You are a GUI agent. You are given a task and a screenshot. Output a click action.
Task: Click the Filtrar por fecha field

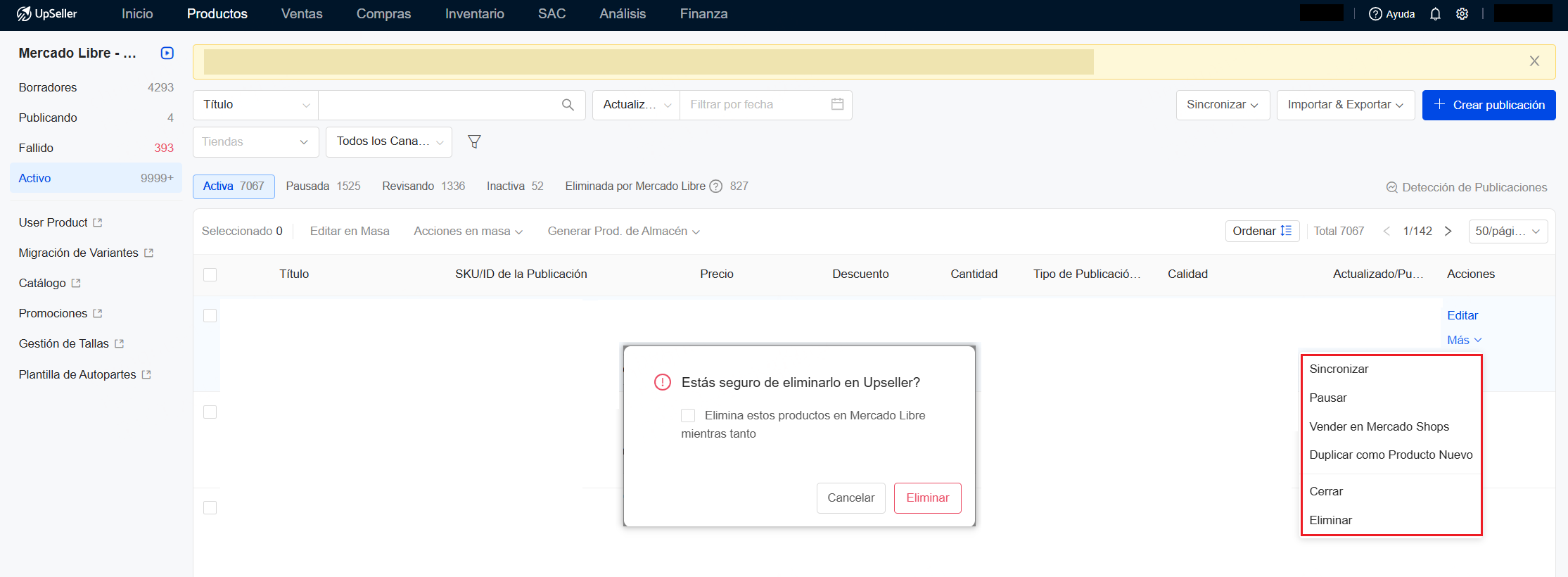765,105
